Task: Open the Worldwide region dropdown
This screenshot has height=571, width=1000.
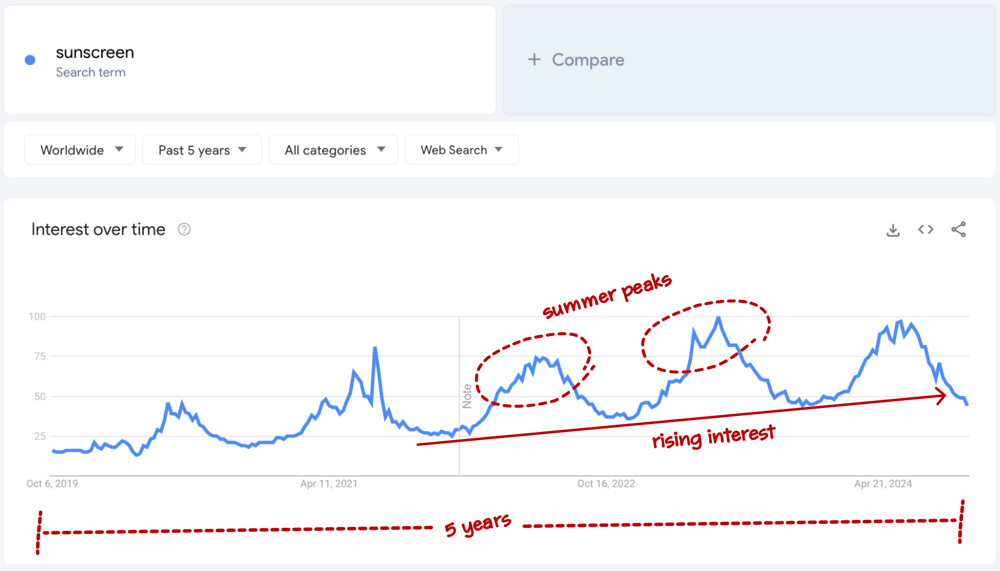Action: (x=80, y=150)
